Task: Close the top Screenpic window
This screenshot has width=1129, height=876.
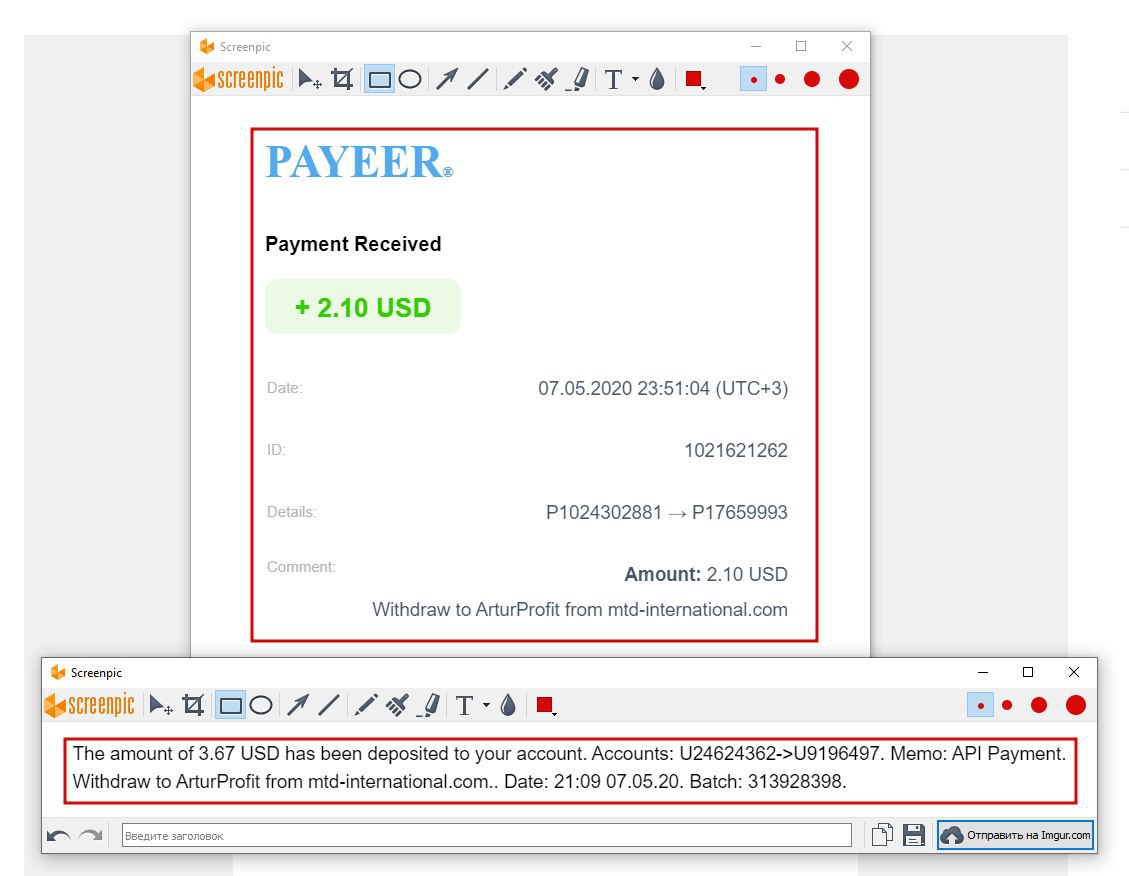Action: (x=847, y=46)
